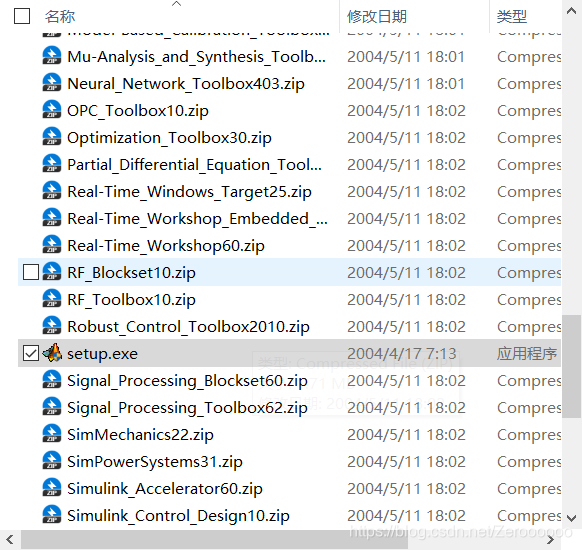This screenshot has height=550, width=582.
Task: Click the zip icon beside RF_Blockset10.zip
Action: (x=52, y=272)
